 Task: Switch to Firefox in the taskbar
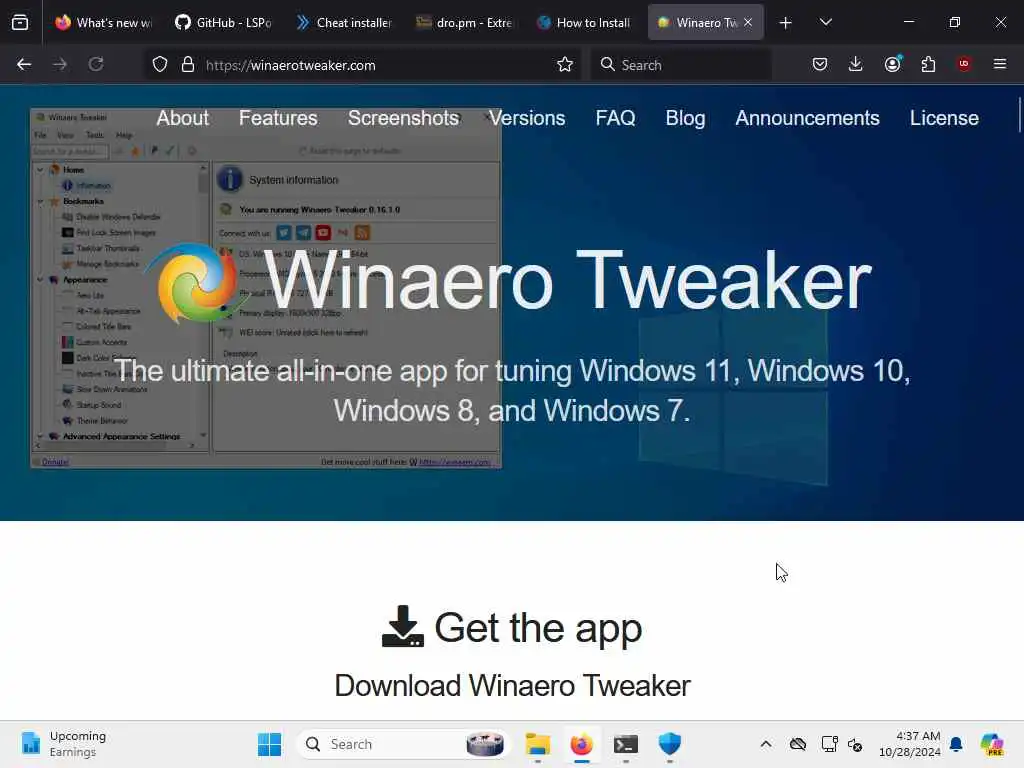point(581,744)
